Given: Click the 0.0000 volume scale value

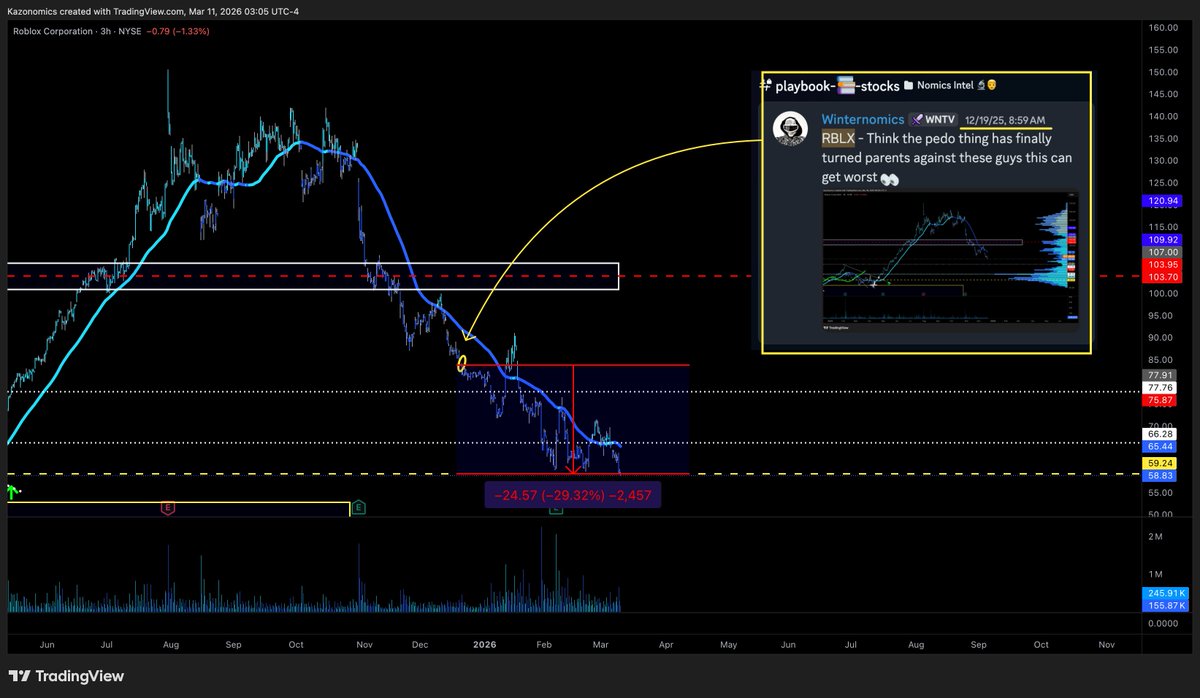Looking at the screenshot, I should click(x=1161, y=623).
